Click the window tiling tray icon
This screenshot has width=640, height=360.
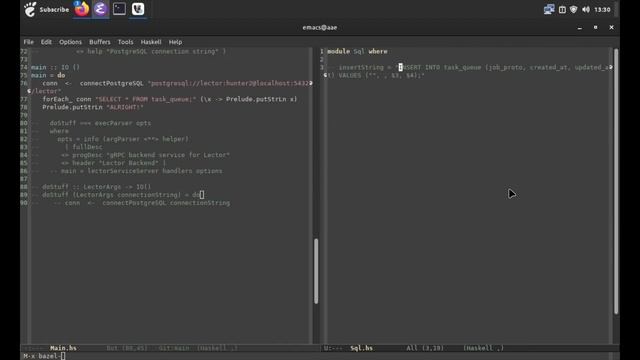[x=562, y=9]
